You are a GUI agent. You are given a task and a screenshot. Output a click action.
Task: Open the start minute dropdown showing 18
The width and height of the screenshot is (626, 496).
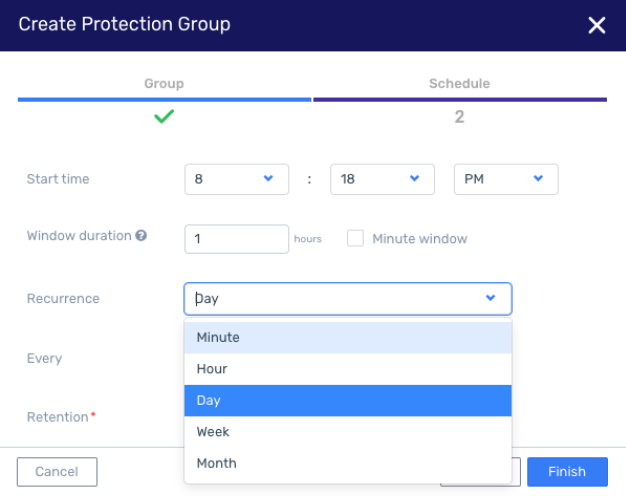382,179
